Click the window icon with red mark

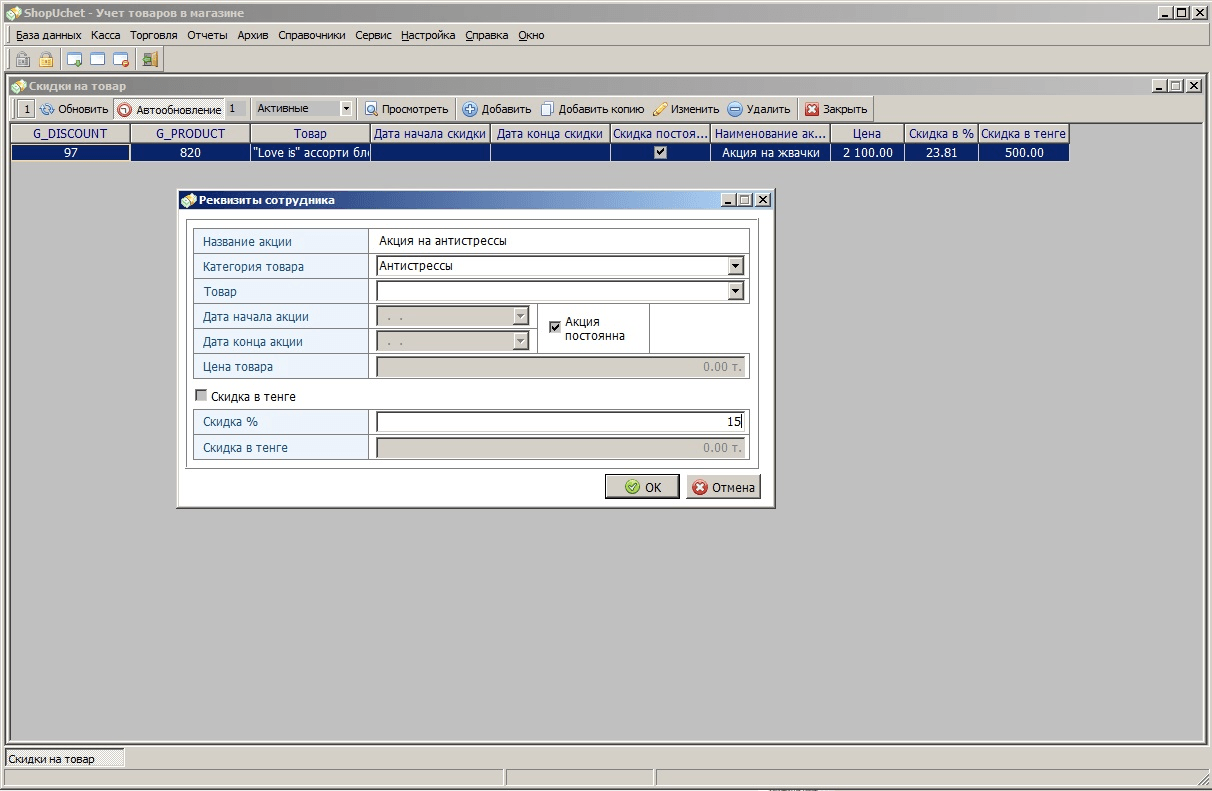click(x=121, y=59)
